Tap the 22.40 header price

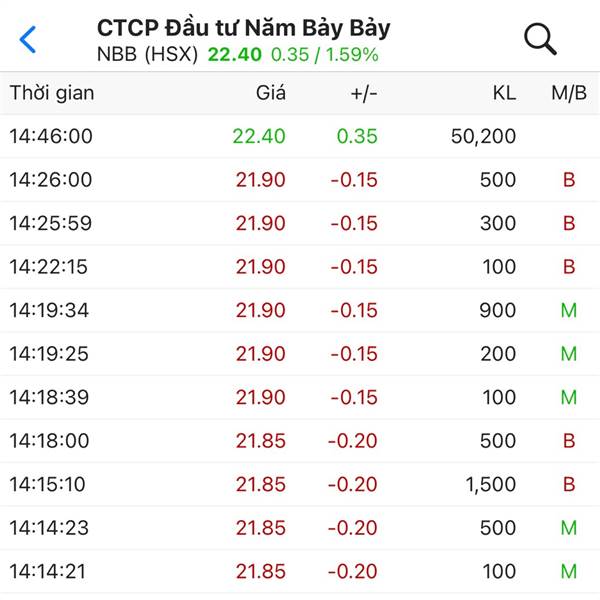(x=235, y=54)
